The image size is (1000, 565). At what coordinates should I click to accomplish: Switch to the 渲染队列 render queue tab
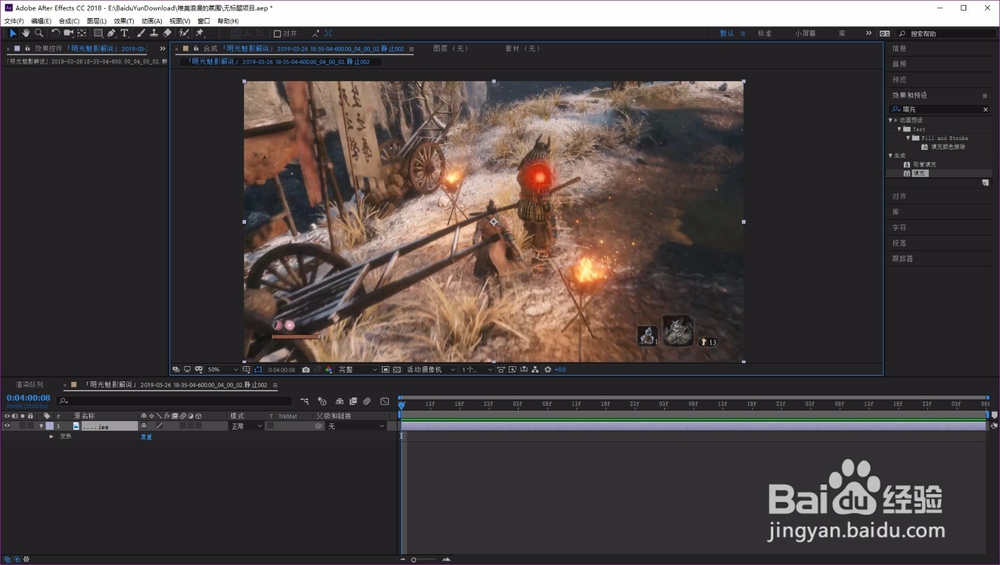pos(29,385)
